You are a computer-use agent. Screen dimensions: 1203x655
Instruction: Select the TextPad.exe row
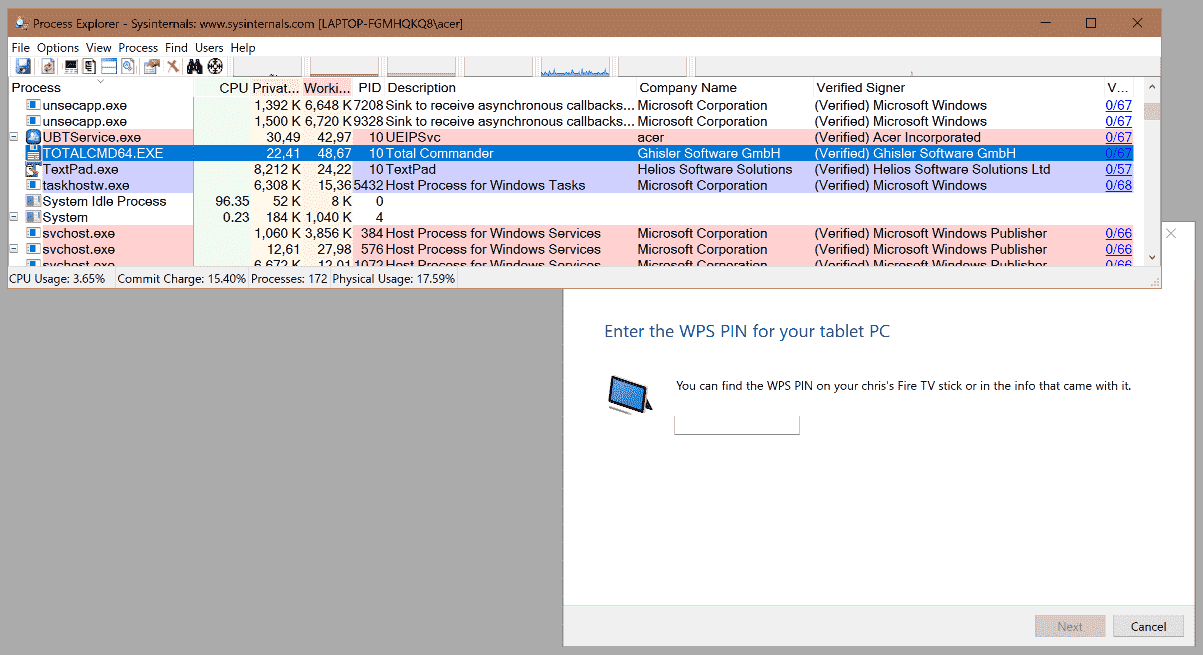(x=570, y=169)
